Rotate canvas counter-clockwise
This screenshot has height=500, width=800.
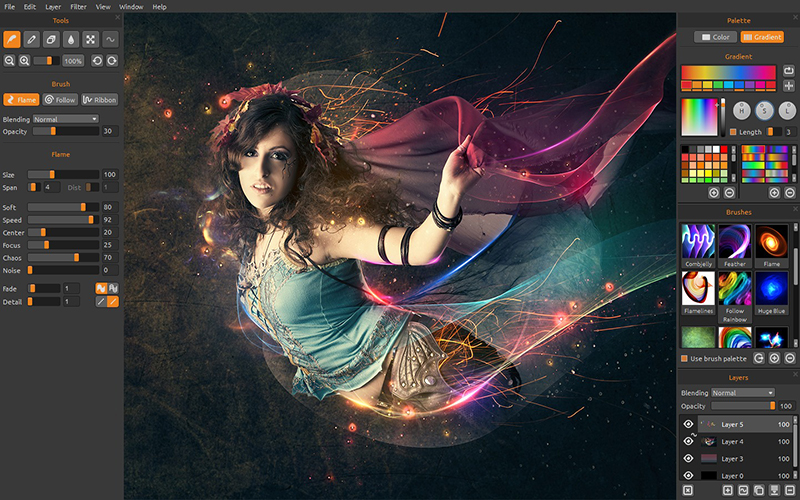pos(97,61)
